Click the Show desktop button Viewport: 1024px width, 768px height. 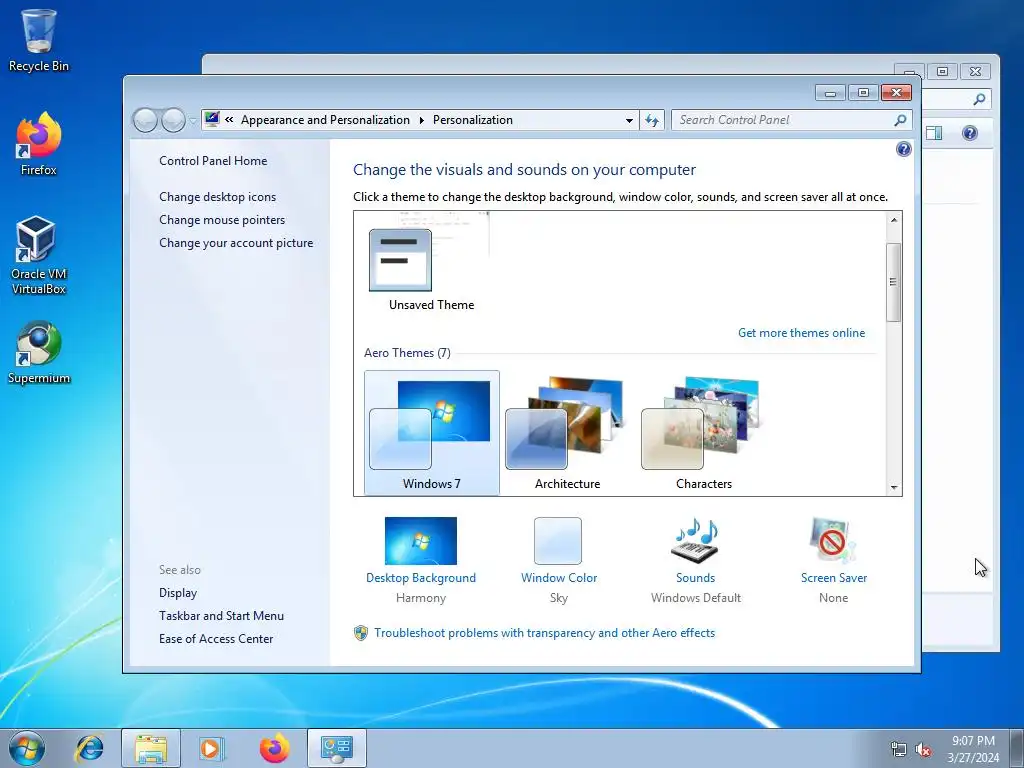(1017, 748)
